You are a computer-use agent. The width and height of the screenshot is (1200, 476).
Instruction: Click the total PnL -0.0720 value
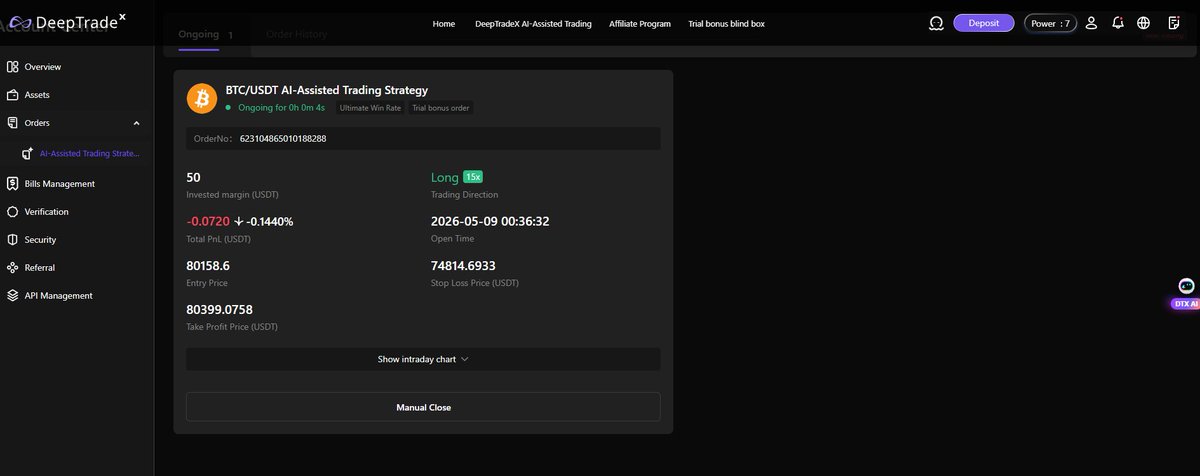[208, 221]
